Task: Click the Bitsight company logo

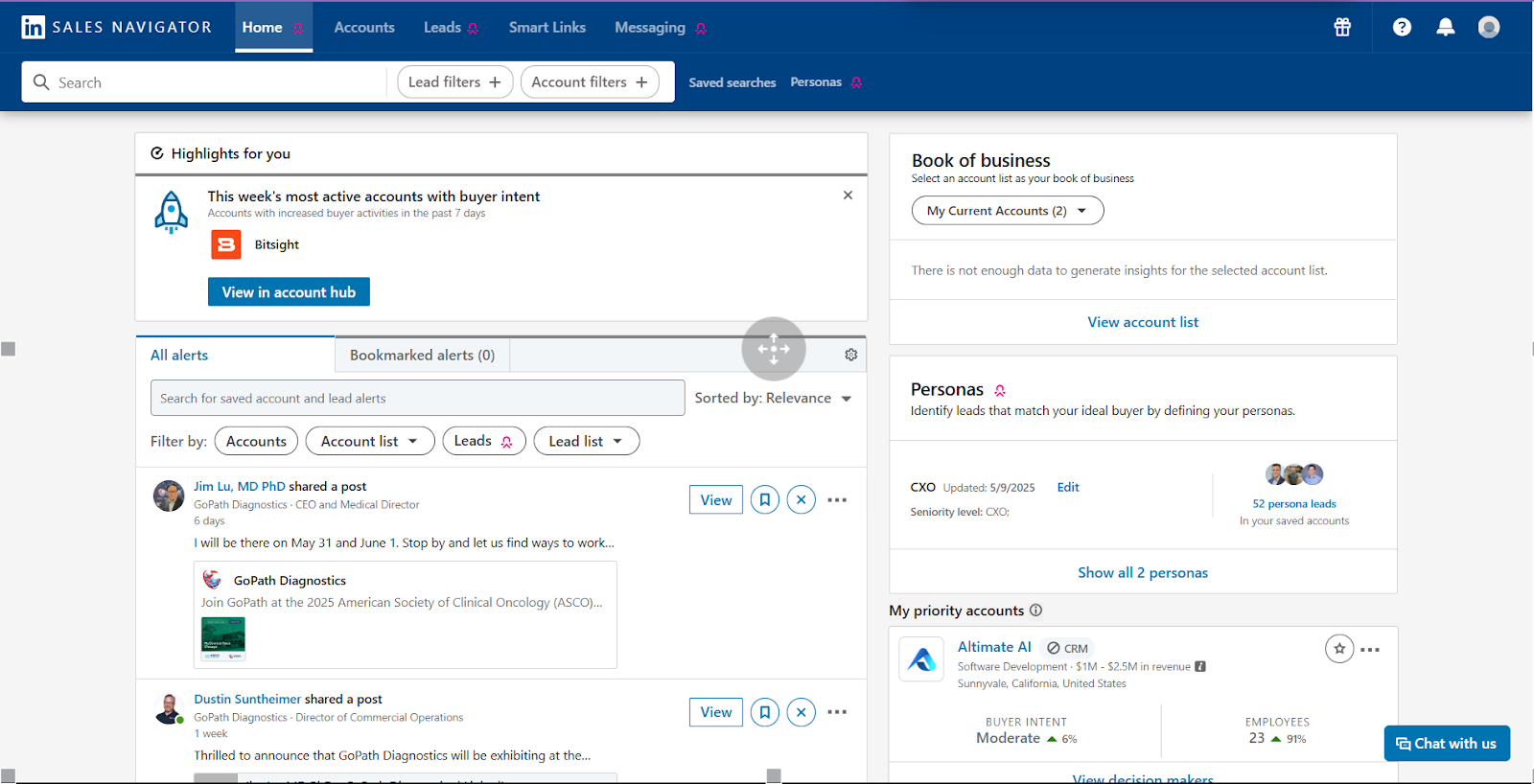Action: click(226, 244)
